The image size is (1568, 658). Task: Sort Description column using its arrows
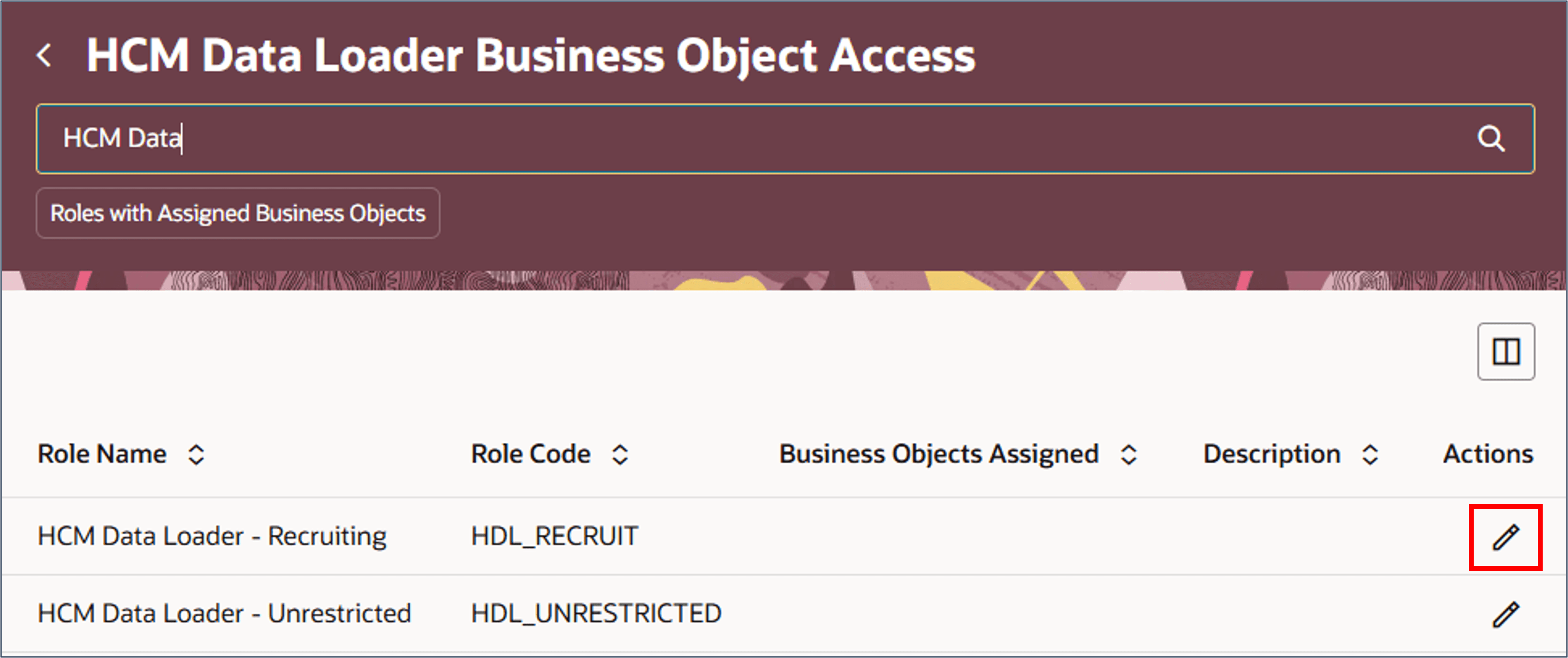click(x=1370, y=454)
